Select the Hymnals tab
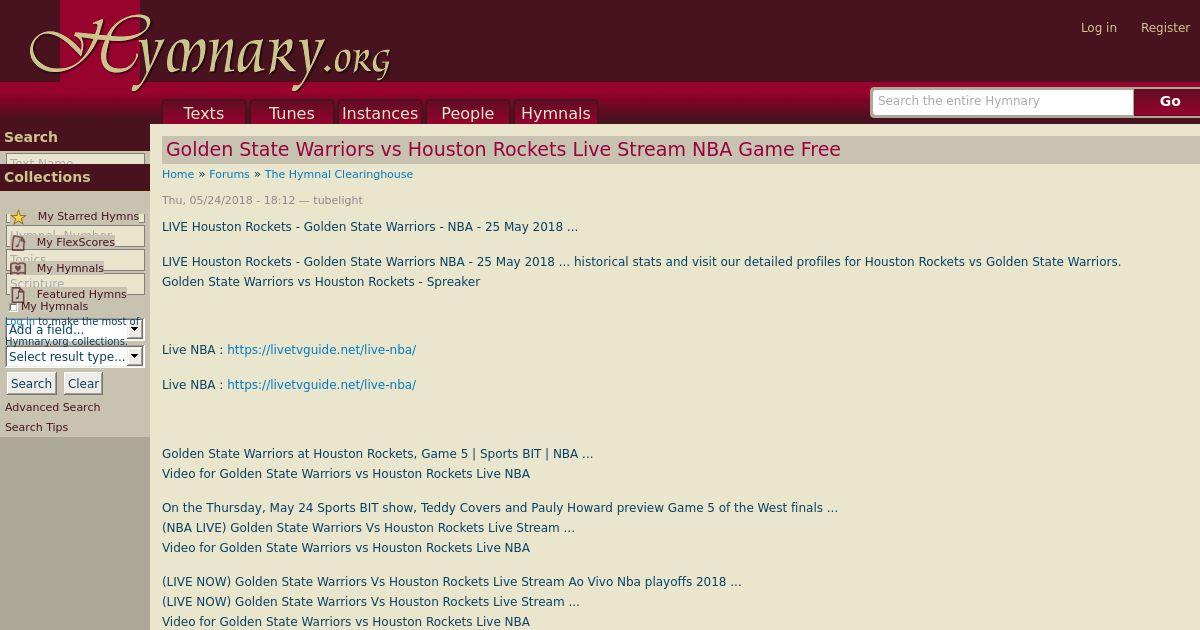The height and width of the screenshot is (630, 1200). (x=556, y=113)
